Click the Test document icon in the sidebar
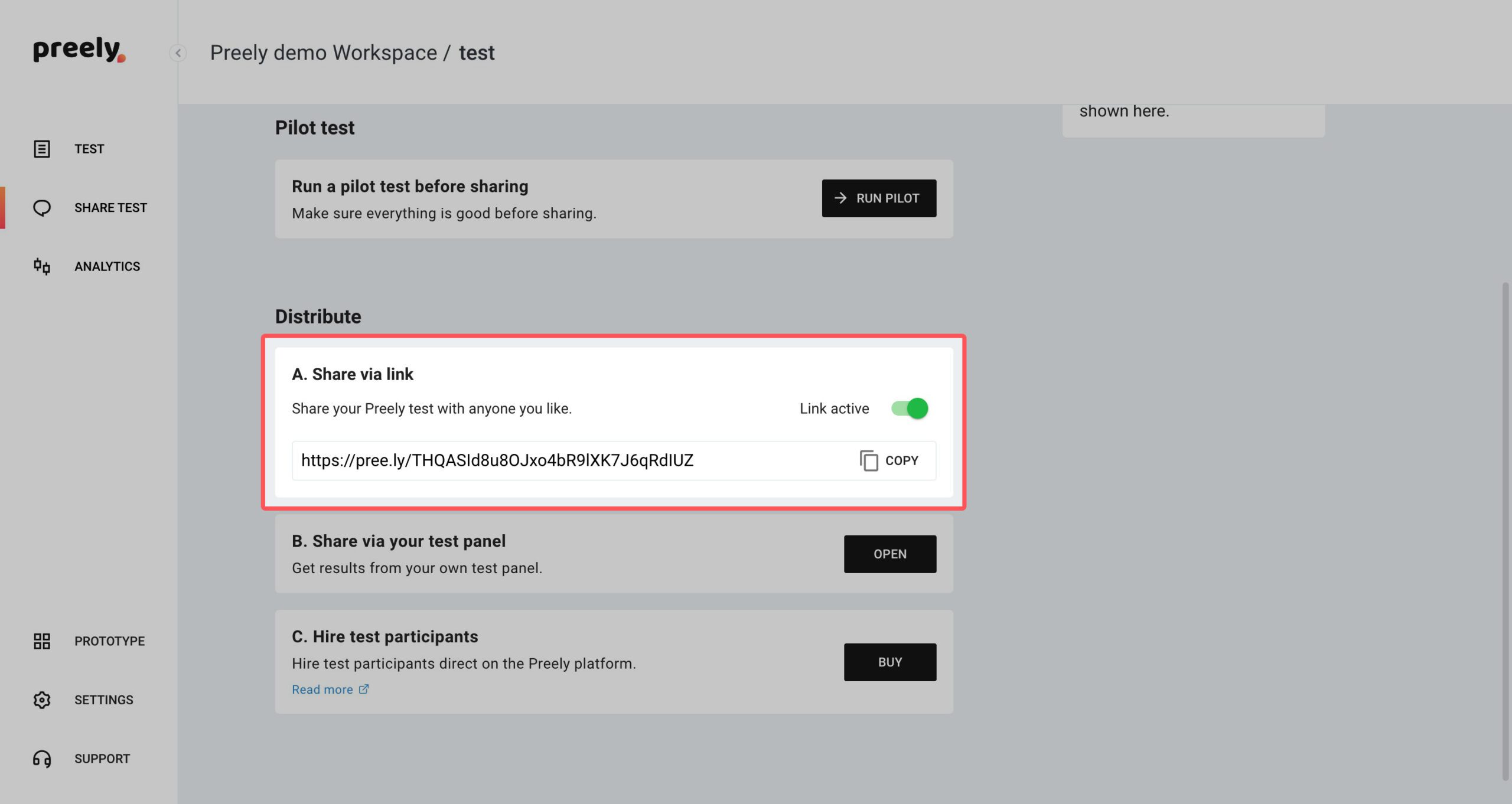The image size is (1512, 804). click(42, 149)
